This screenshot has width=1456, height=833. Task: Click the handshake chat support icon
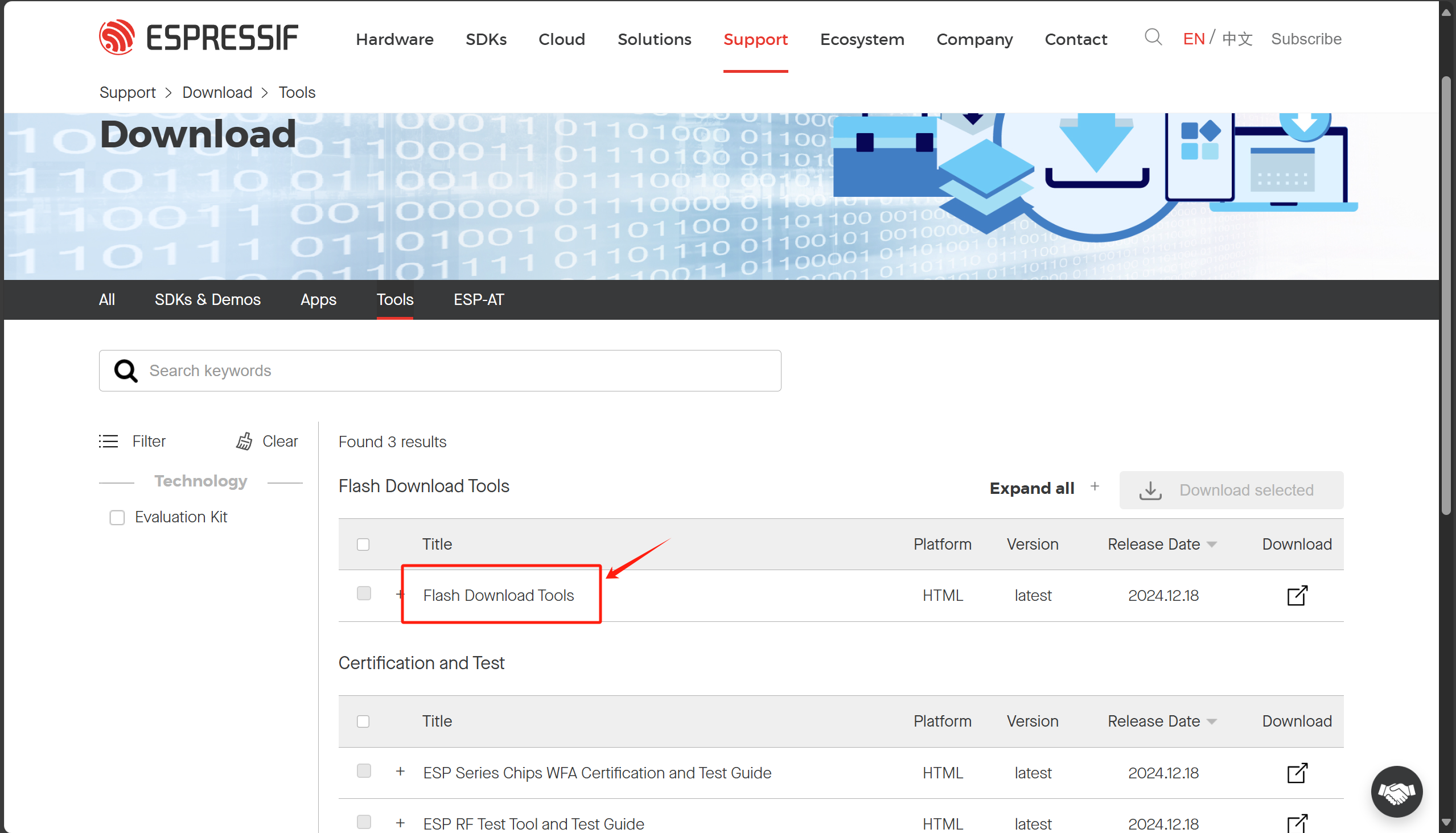[x=1396, y=792]
